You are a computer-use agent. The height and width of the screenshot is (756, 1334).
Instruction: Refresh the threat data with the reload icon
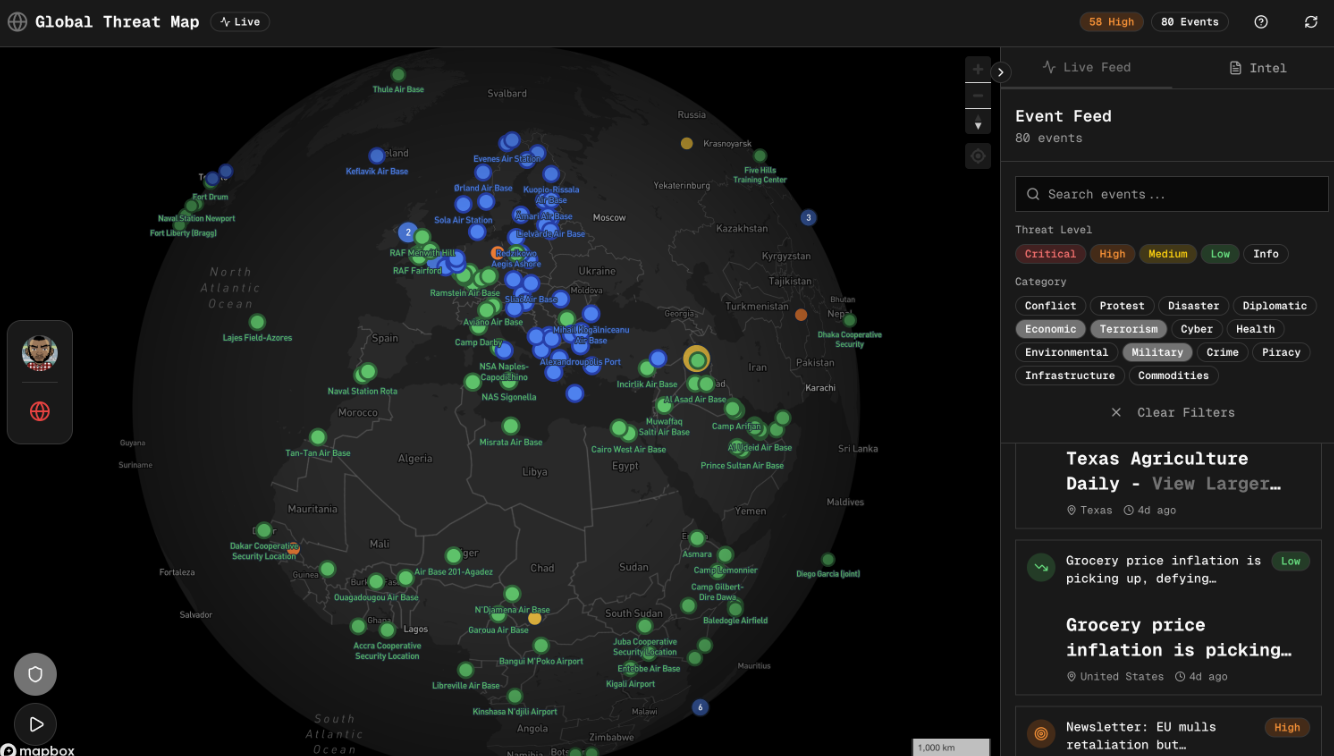1311,22
